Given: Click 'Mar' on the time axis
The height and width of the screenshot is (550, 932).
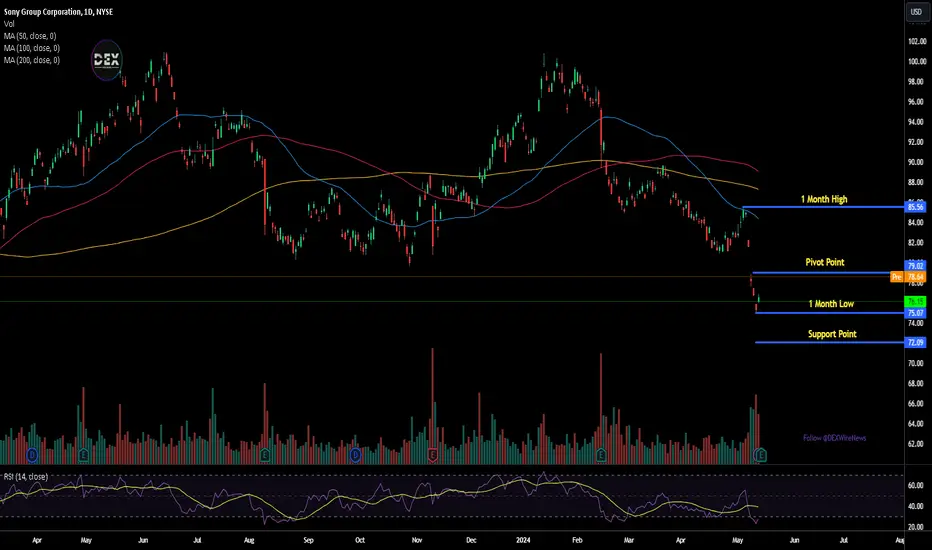Looking at the screenshot, I should (x=629, y=540).
